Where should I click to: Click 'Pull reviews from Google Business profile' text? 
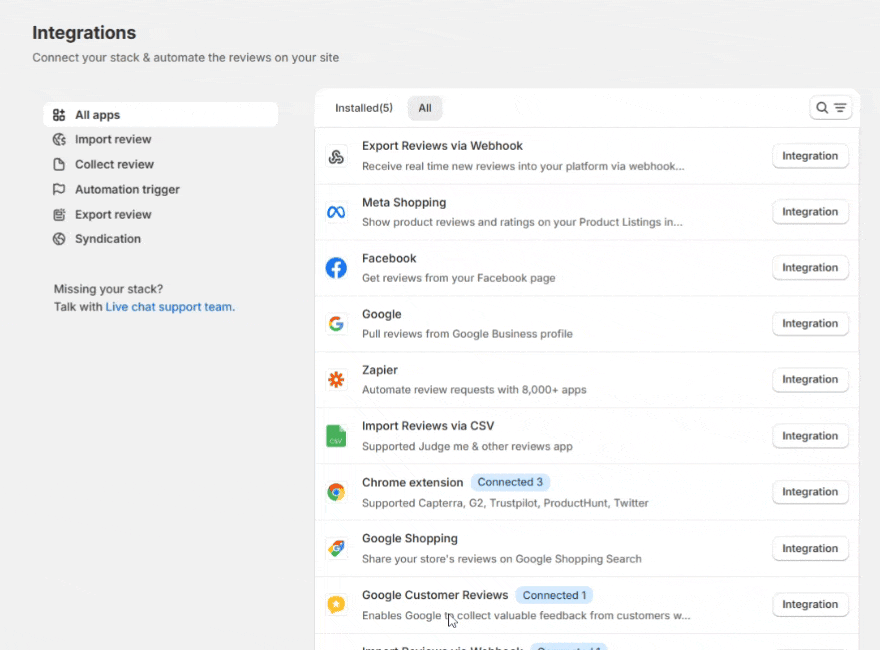(x=468, y=334)
